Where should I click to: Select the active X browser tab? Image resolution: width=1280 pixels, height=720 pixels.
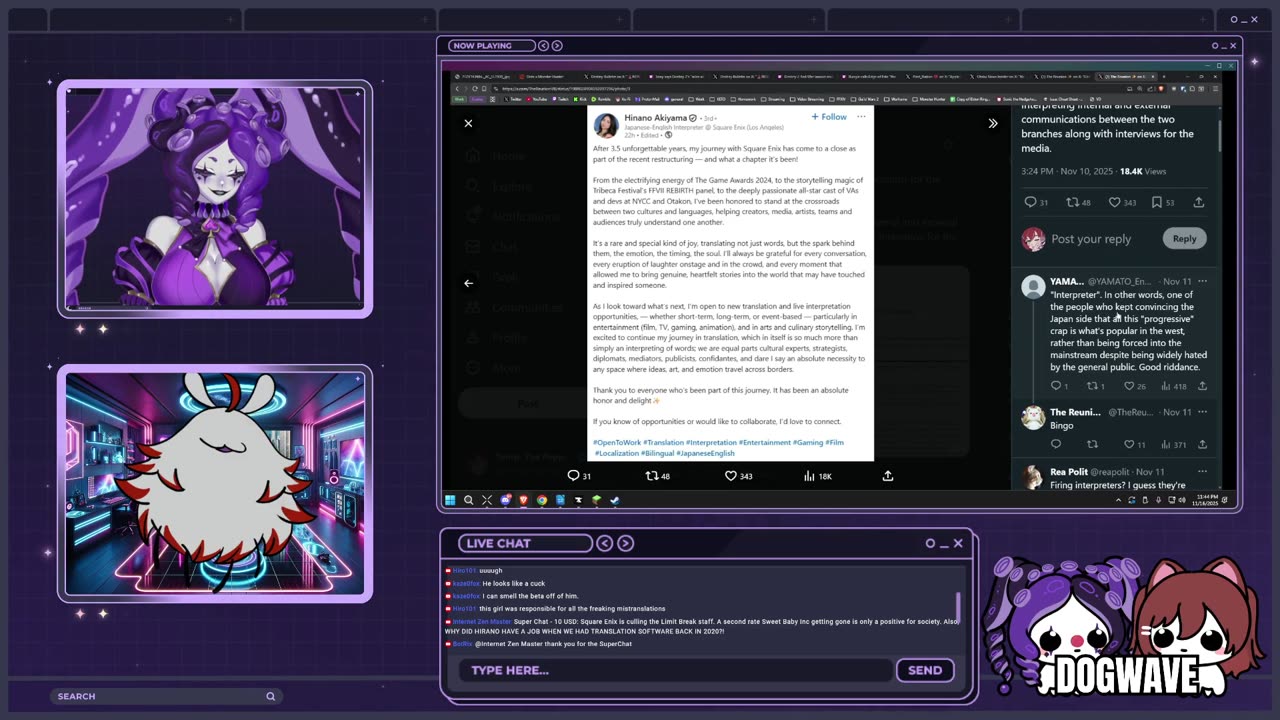tap(1126, 76)
